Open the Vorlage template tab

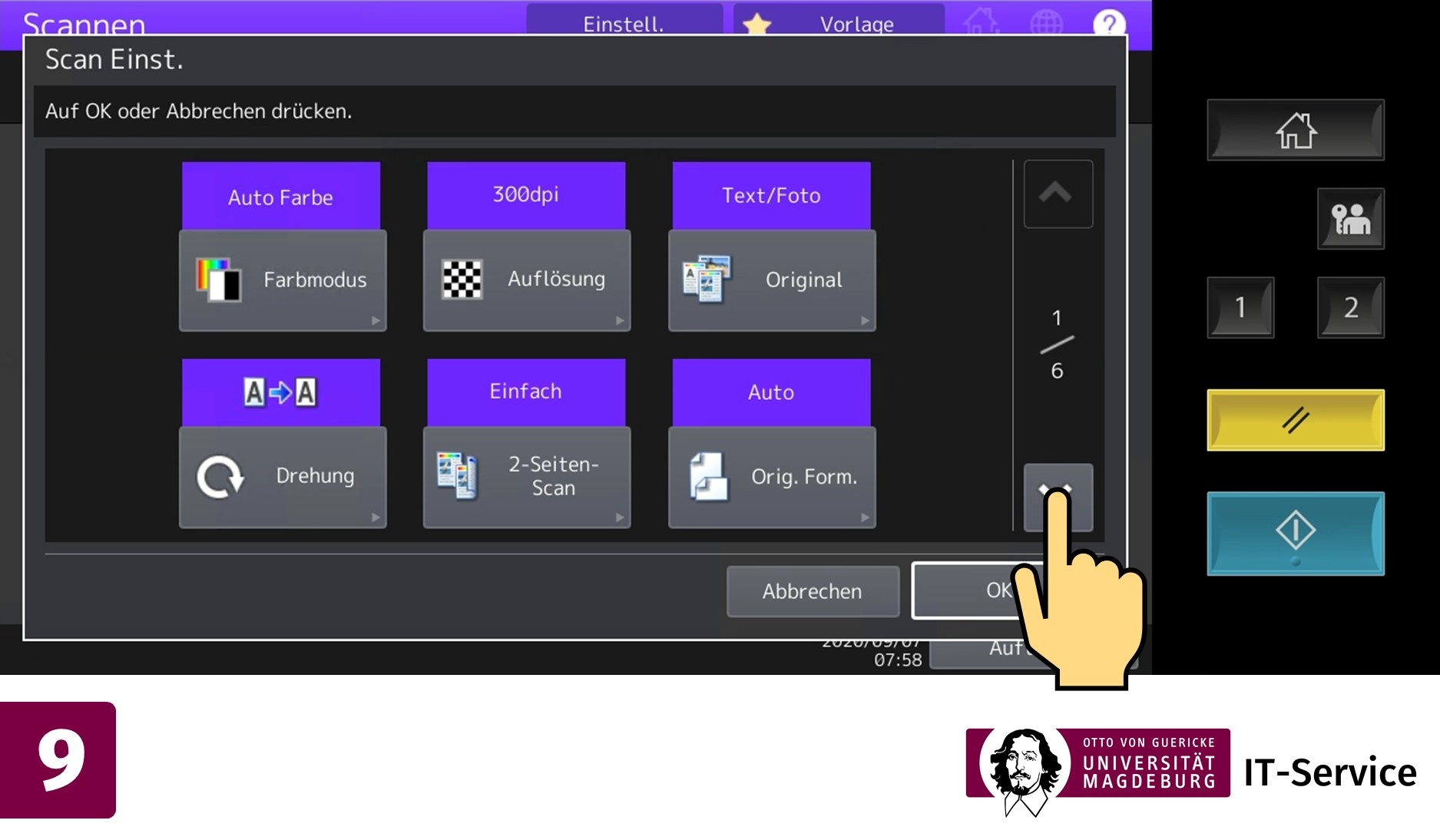coord(839,23)
